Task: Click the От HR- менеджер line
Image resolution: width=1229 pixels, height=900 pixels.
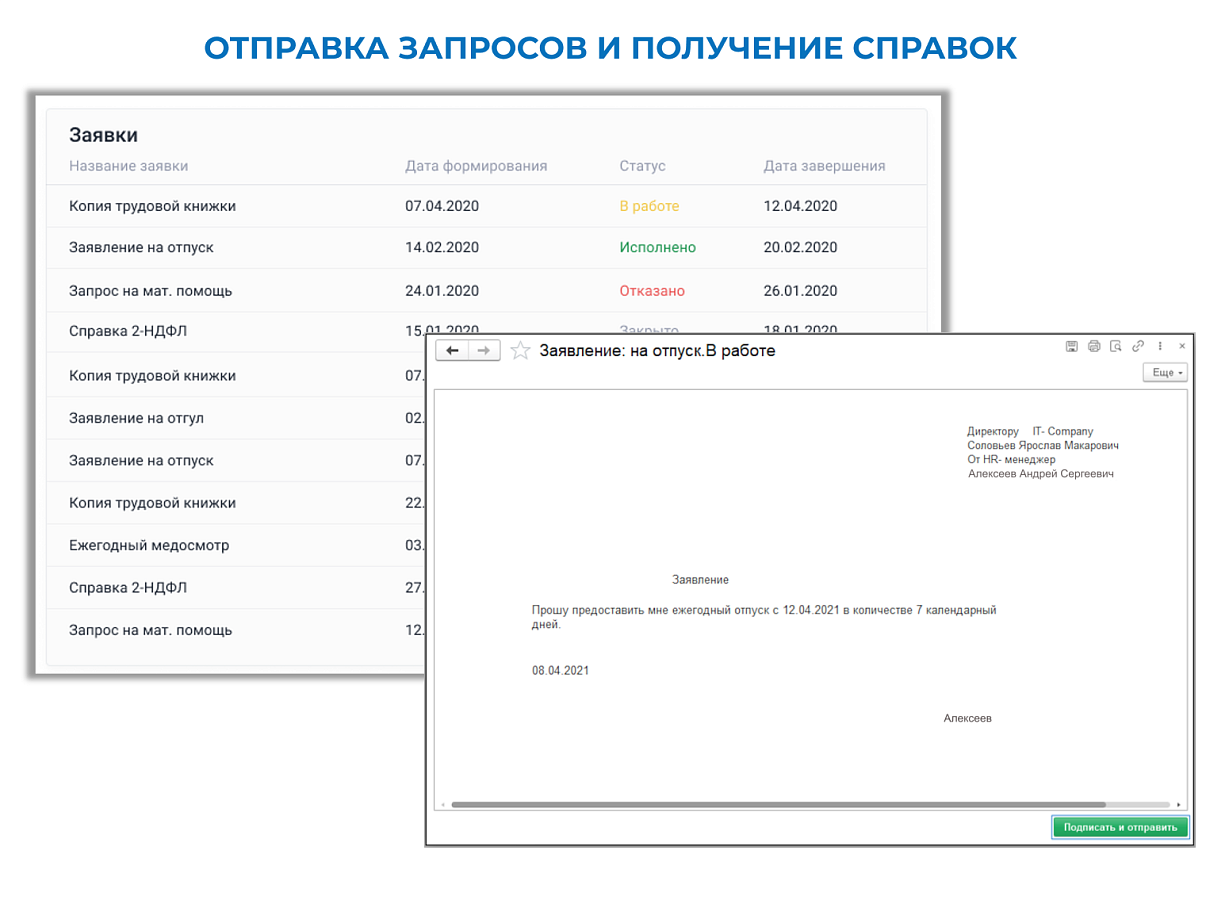Action: 1011,459
